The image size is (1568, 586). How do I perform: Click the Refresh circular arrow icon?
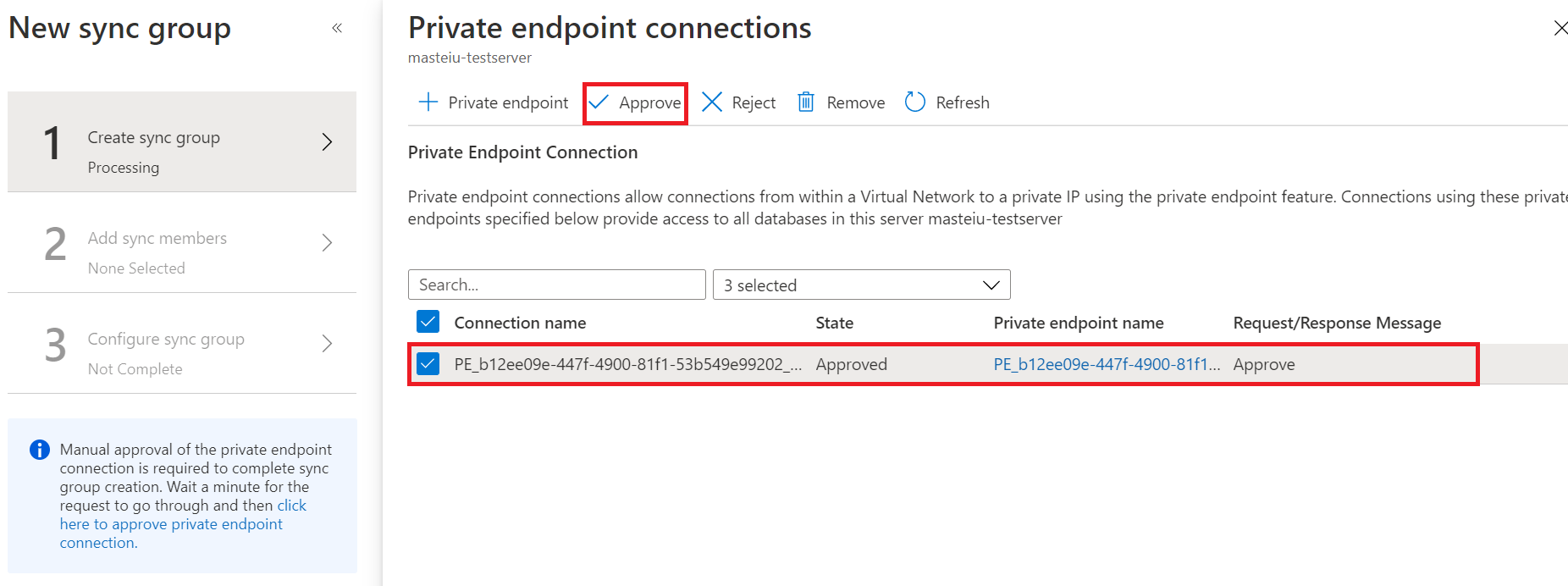pos(915,102)
